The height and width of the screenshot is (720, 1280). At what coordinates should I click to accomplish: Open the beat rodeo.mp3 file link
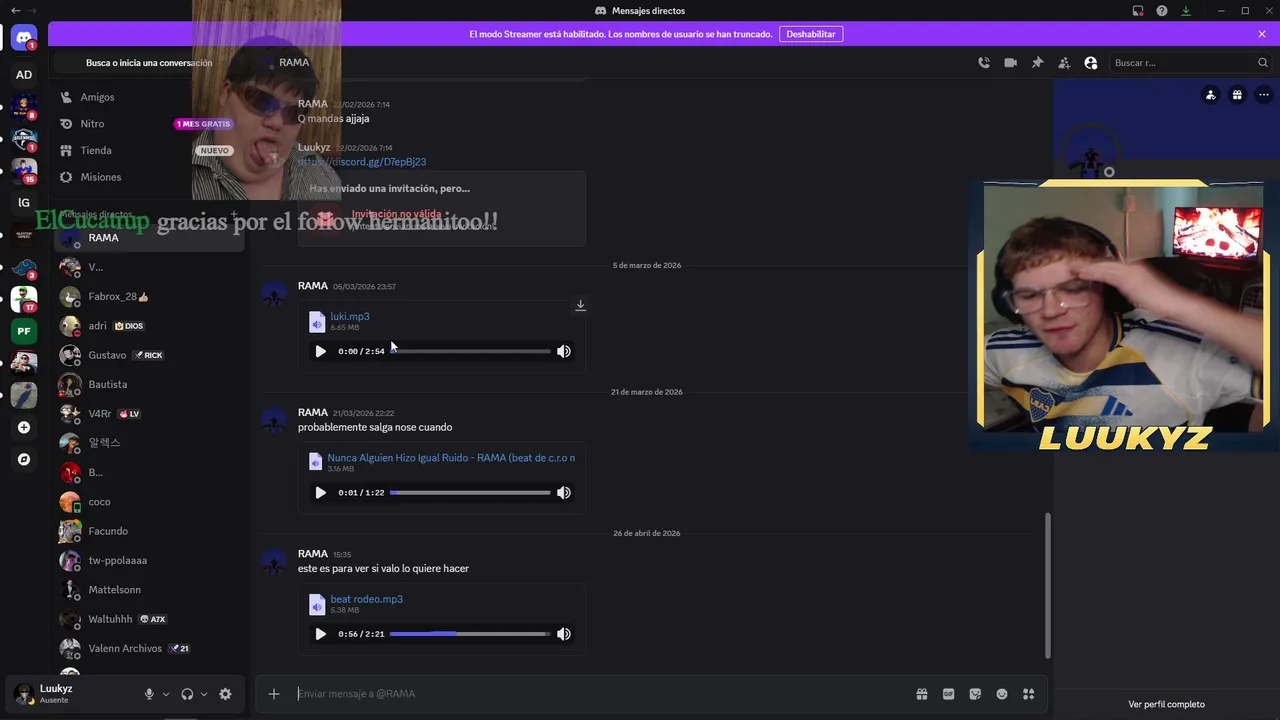(367, 599)
